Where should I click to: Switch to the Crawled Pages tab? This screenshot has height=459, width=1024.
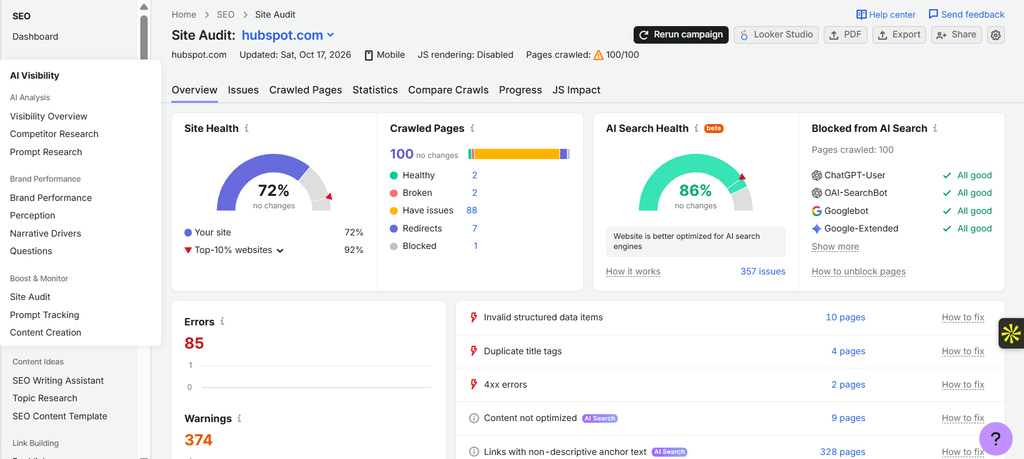coord(306,90)
